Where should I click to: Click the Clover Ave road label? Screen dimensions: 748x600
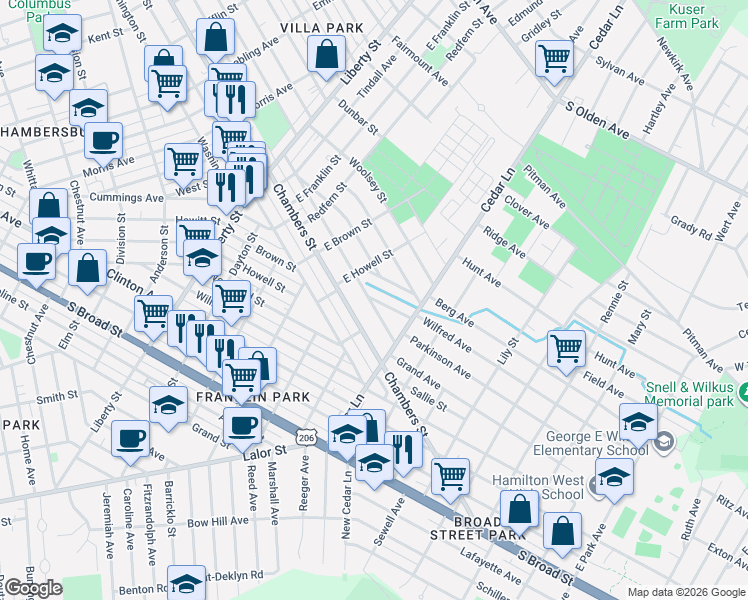tap(527, 213)
